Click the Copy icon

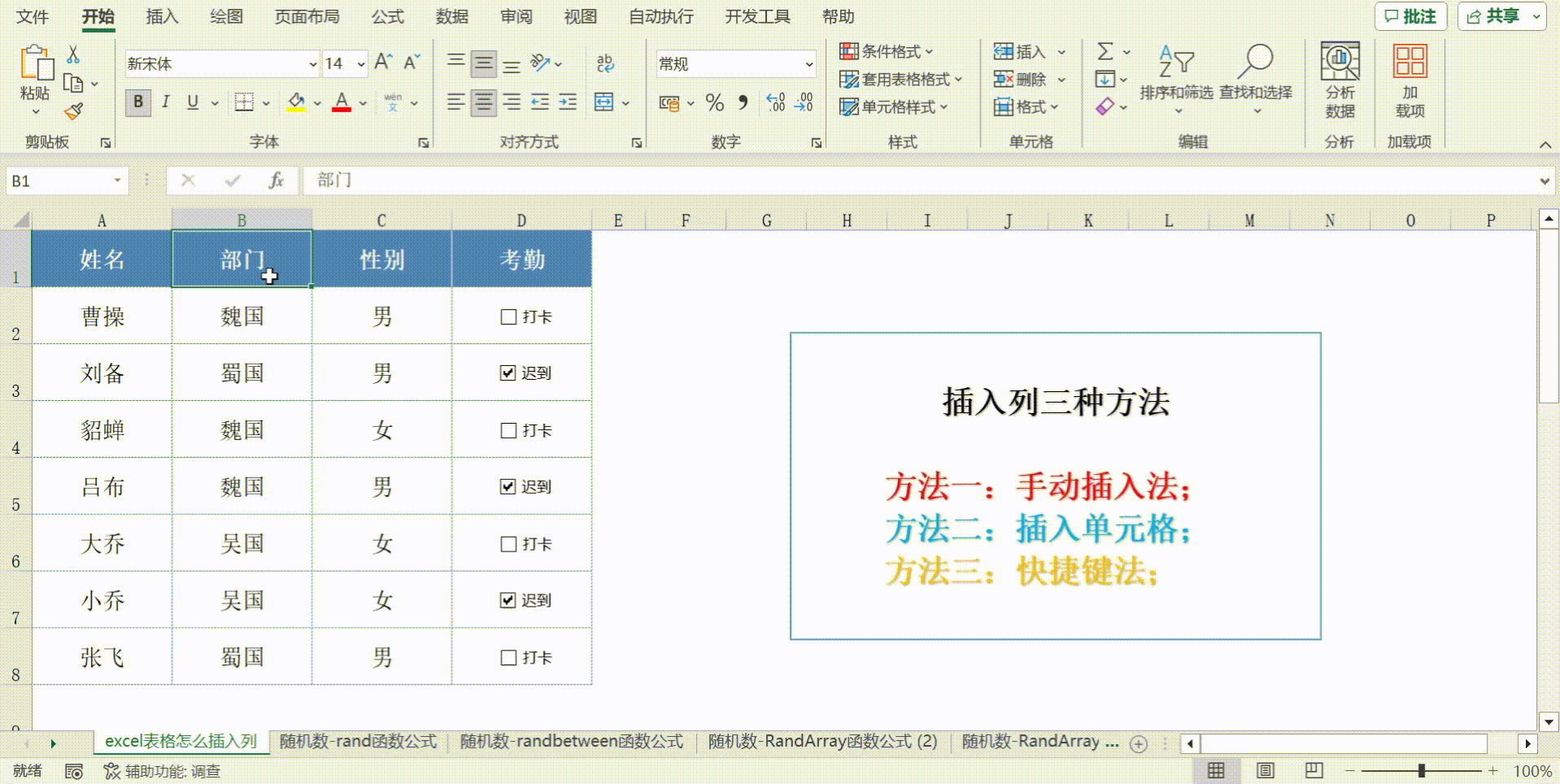tap(73, 83)
